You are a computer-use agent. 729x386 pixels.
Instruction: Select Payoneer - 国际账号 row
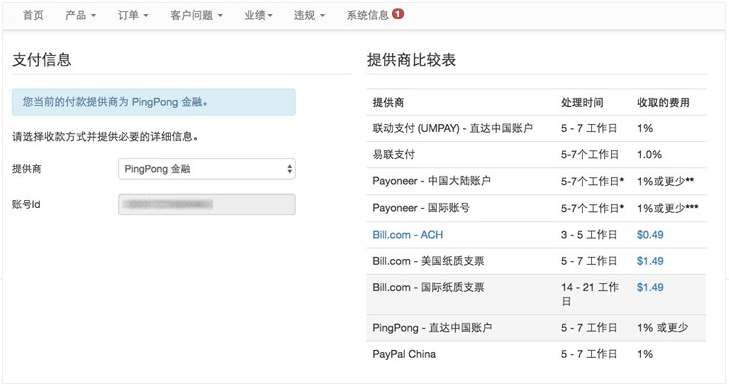point(536,208)
